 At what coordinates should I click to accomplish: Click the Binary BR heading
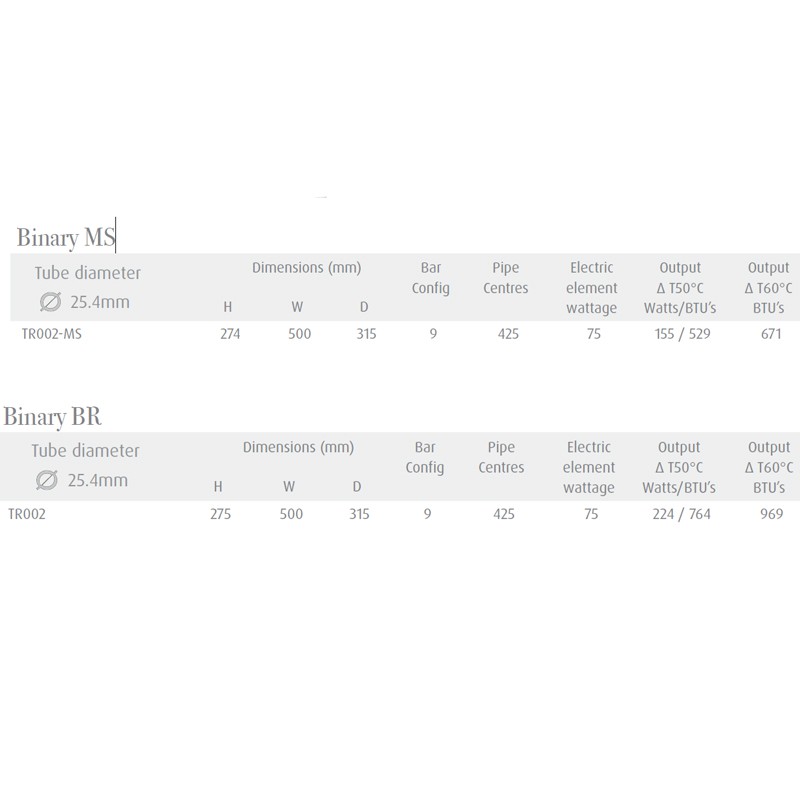coord(53,416)
